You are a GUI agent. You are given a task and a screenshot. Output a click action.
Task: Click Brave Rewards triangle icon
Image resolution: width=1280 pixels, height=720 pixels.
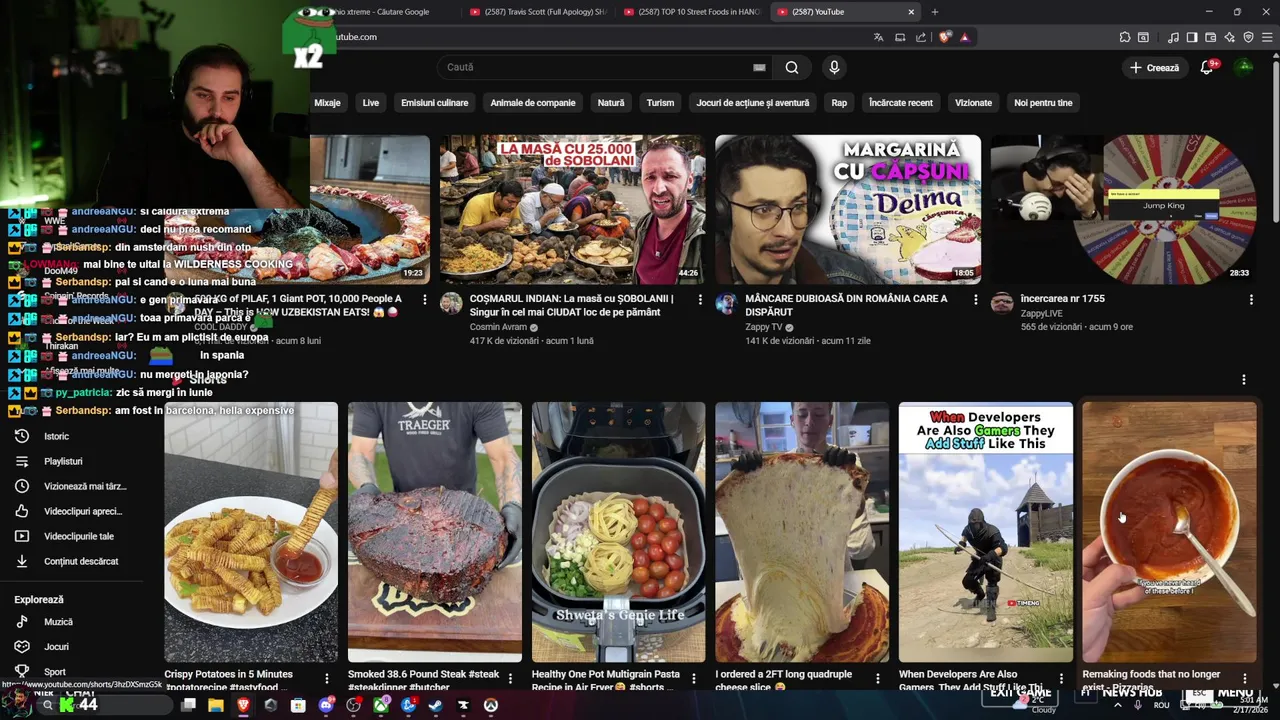click(x=965, y=37)
